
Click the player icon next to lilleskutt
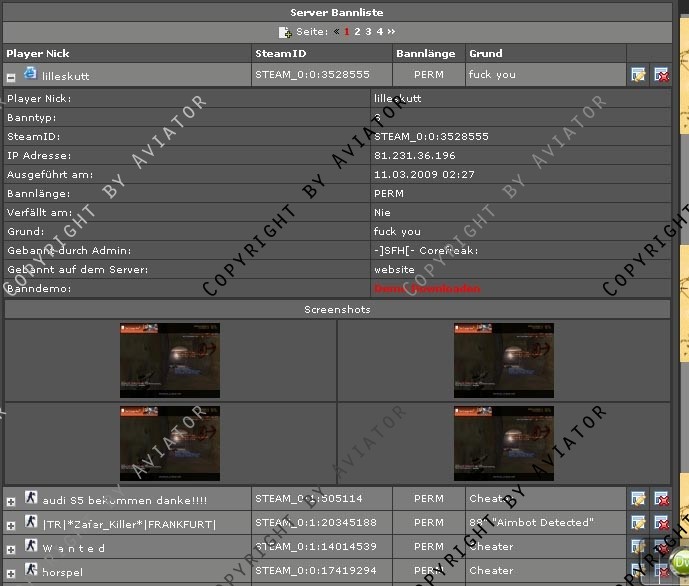30,74
